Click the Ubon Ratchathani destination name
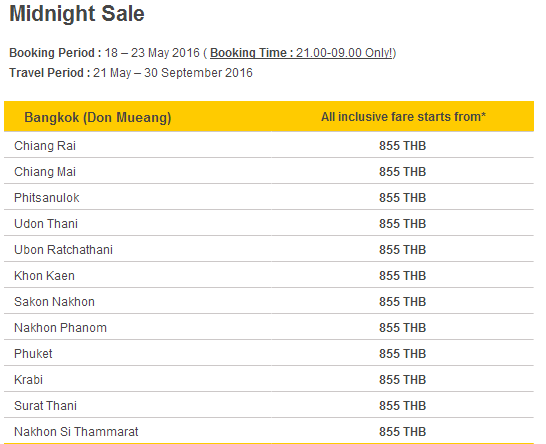Screen dimensions: 546x444 point(63,250)
